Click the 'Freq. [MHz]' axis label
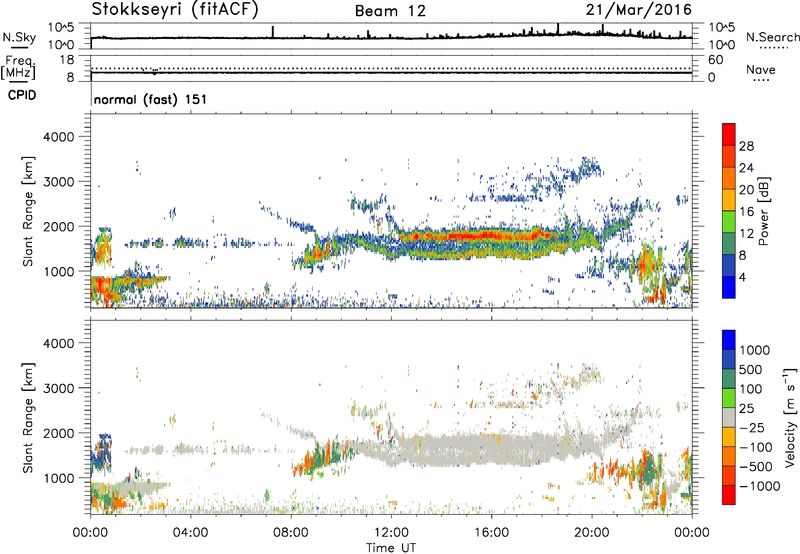The width and height of the screenshot is (800, 554). [x=18, y=67]
